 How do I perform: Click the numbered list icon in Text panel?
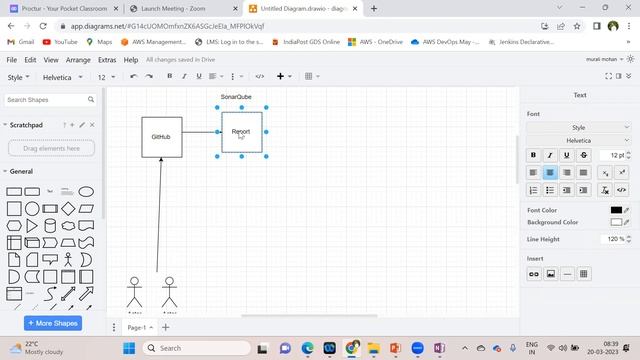click(x=533, y=190)
